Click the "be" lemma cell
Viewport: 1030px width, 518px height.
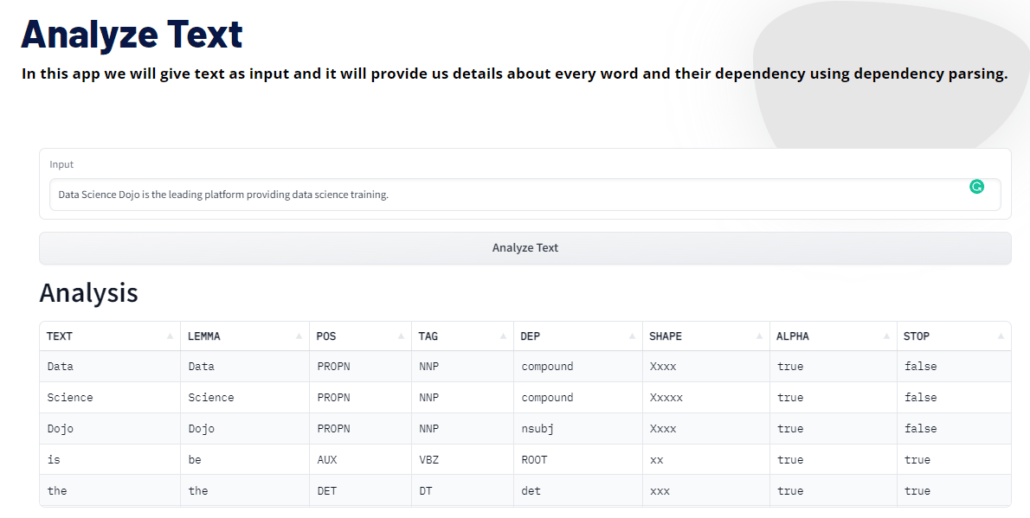point(195,460)
